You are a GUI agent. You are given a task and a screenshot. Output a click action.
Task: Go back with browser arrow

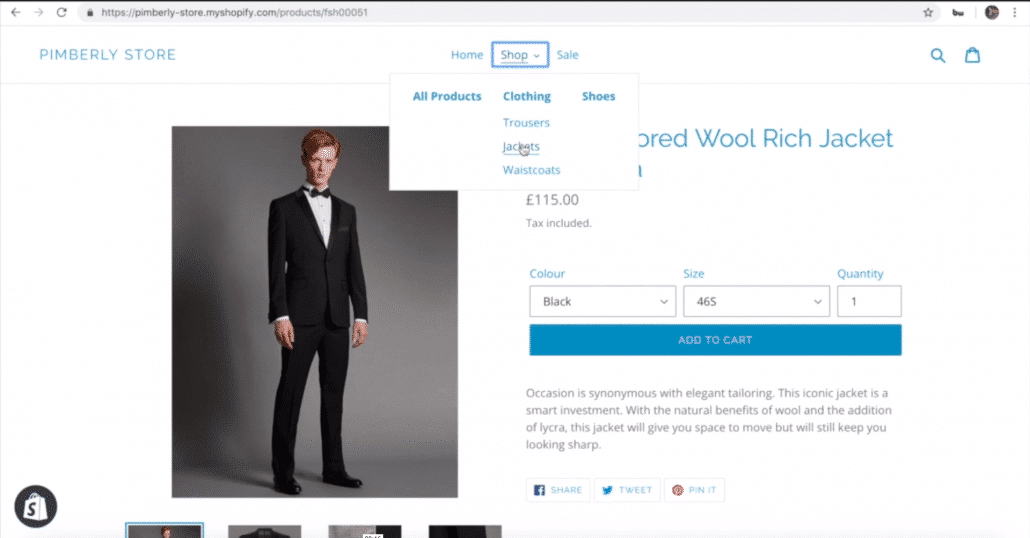pos(16,12)
